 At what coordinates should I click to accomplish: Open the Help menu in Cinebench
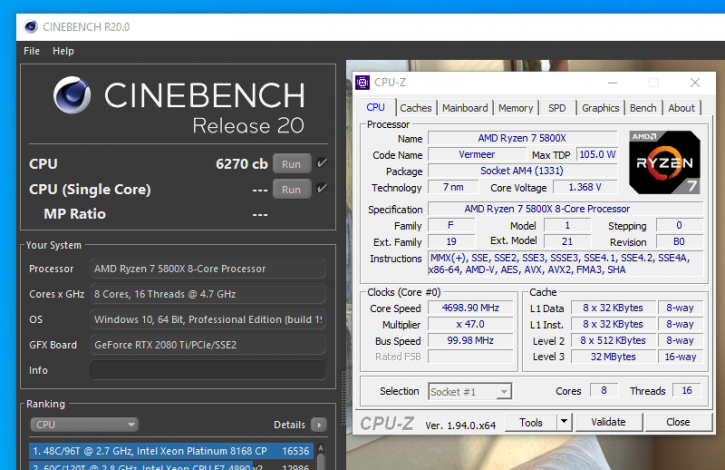tap(63, 51)
